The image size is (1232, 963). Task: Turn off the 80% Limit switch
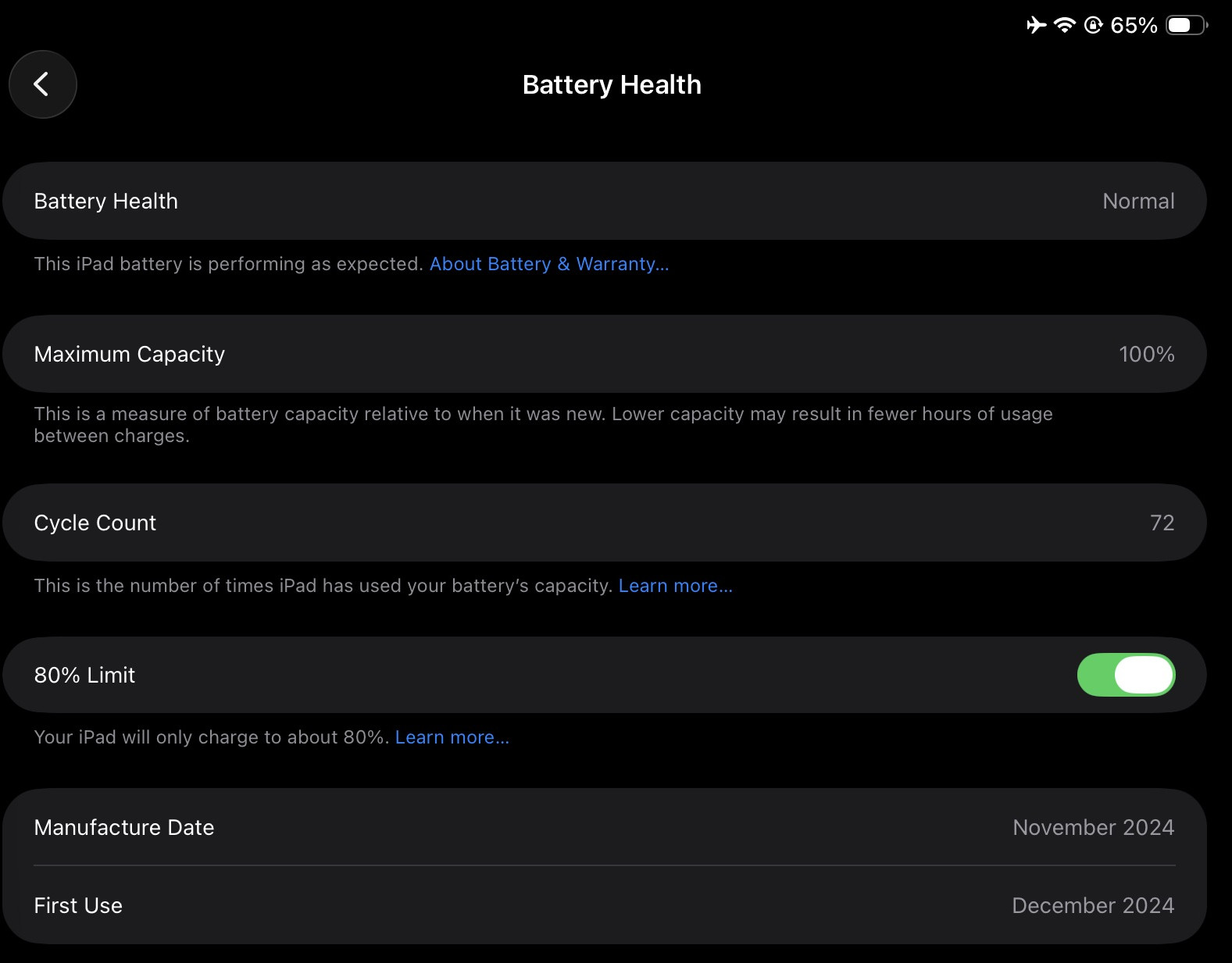[1126, 675]
